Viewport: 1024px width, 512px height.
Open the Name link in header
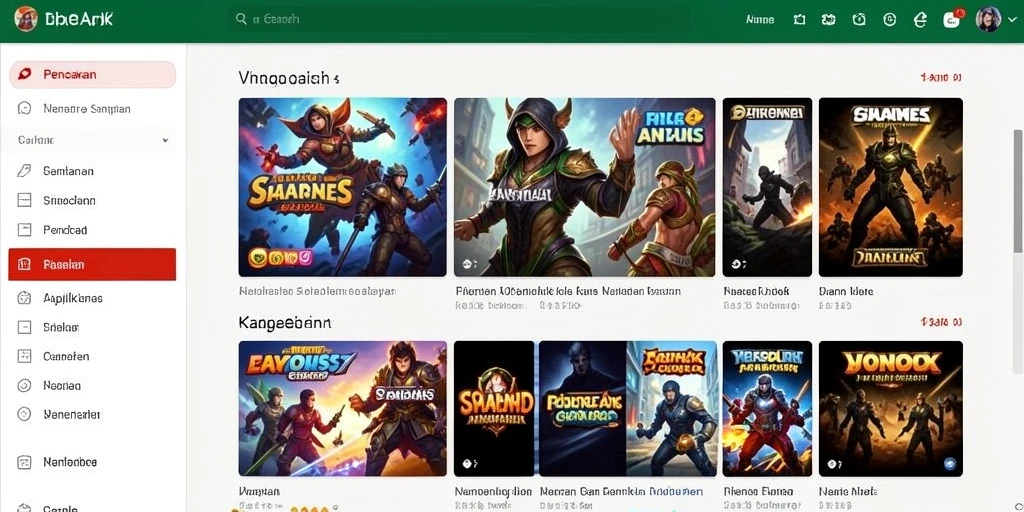pos(760,20)
